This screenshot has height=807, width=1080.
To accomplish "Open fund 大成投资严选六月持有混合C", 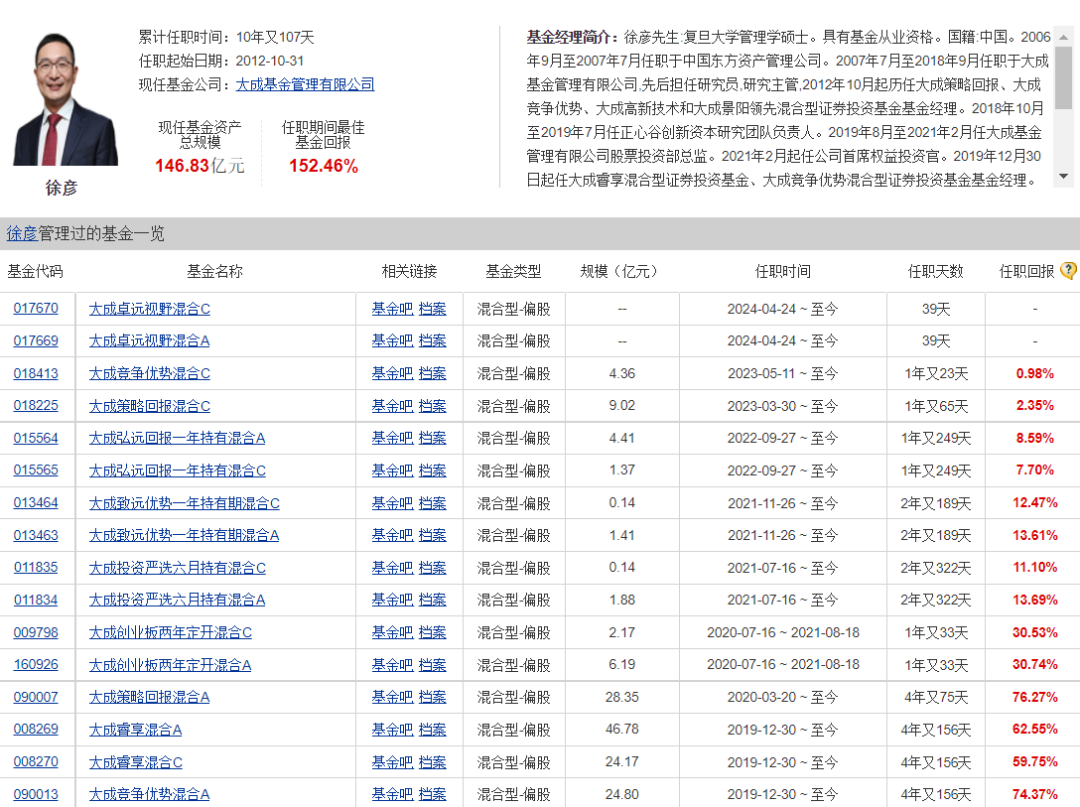I will pos(177,568).
